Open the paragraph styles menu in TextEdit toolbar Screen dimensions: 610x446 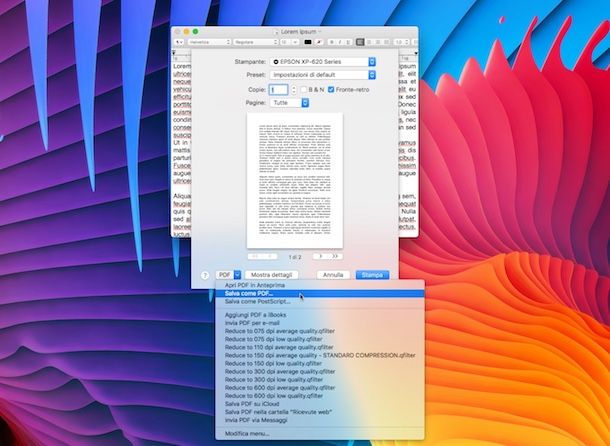coord(179,42)
